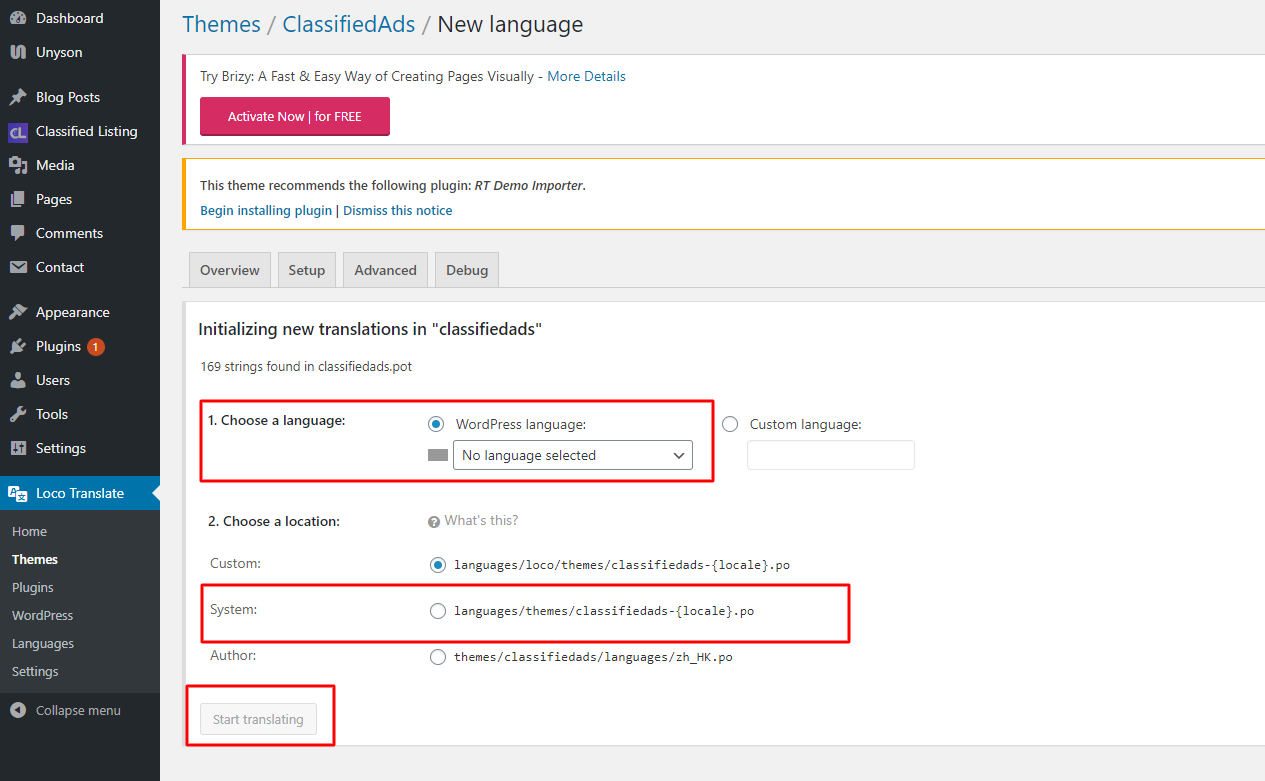Image resolution: width=1265 pixels, height=781 pixels.
Task: Click the Plugins plug icon
Action: coord(18,346)
